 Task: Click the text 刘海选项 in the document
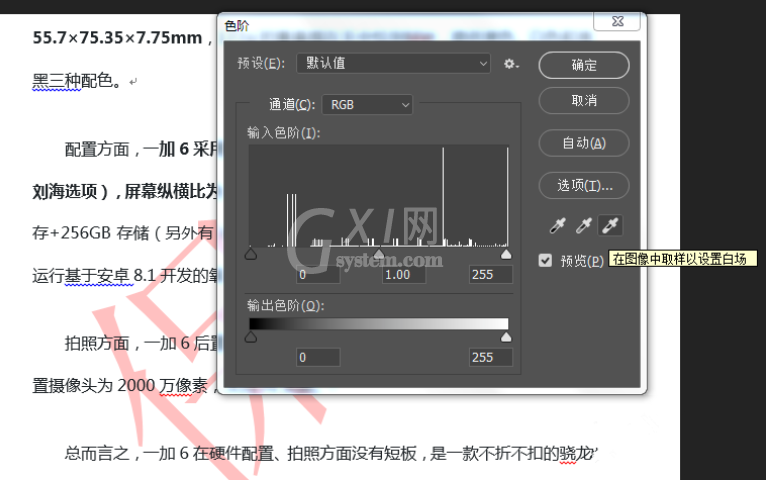[x=64, y=191]
